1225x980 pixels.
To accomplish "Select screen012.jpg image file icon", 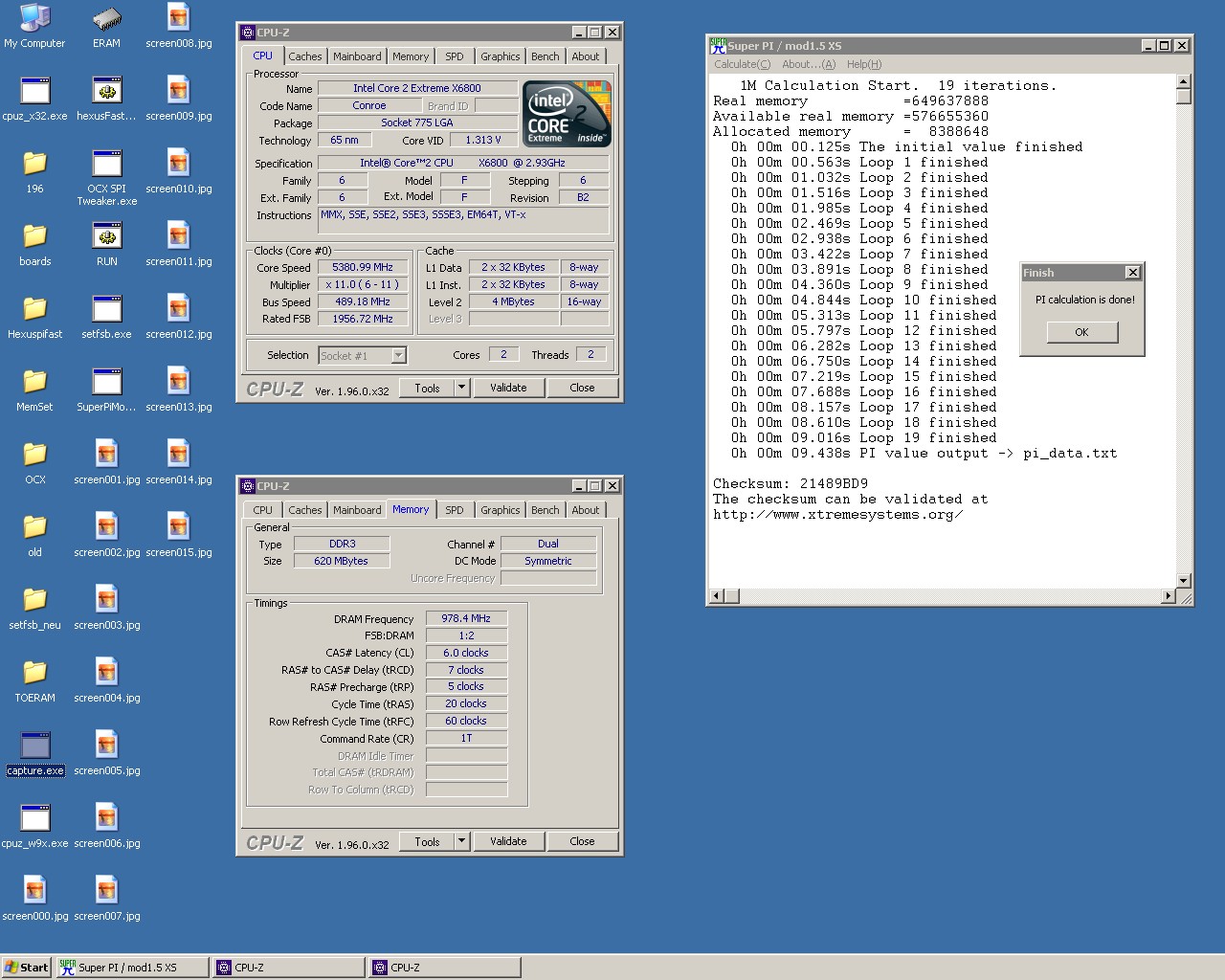I will point(179,317).
